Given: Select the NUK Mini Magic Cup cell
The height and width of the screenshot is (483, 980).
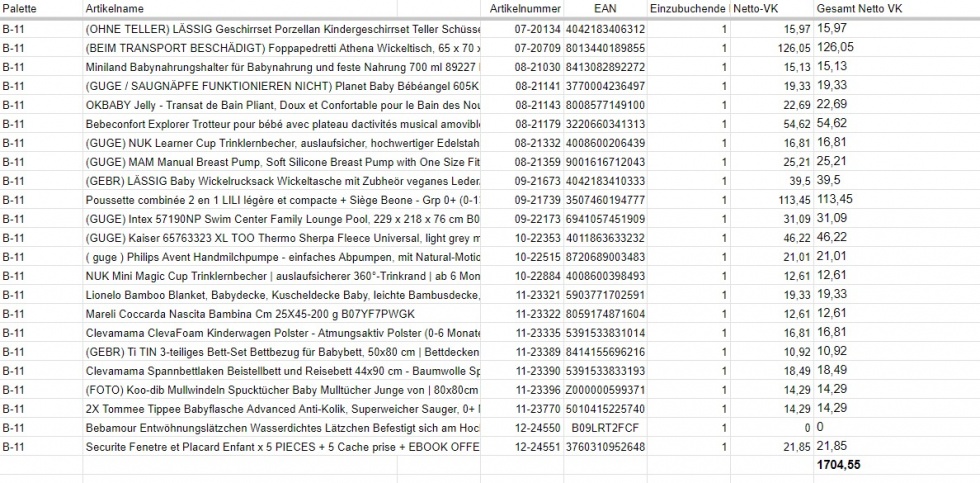Looking at the screenshot, I should click(x=282, y=276).
